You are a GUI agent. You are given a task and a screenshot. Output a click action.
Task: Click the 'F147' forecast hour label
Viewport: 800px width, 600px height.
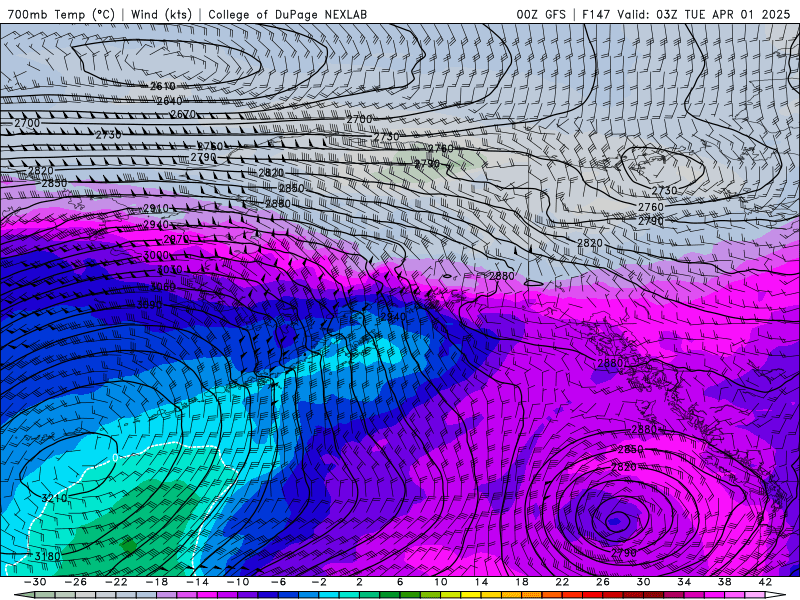pyautogui.click(x=596, y=14)
